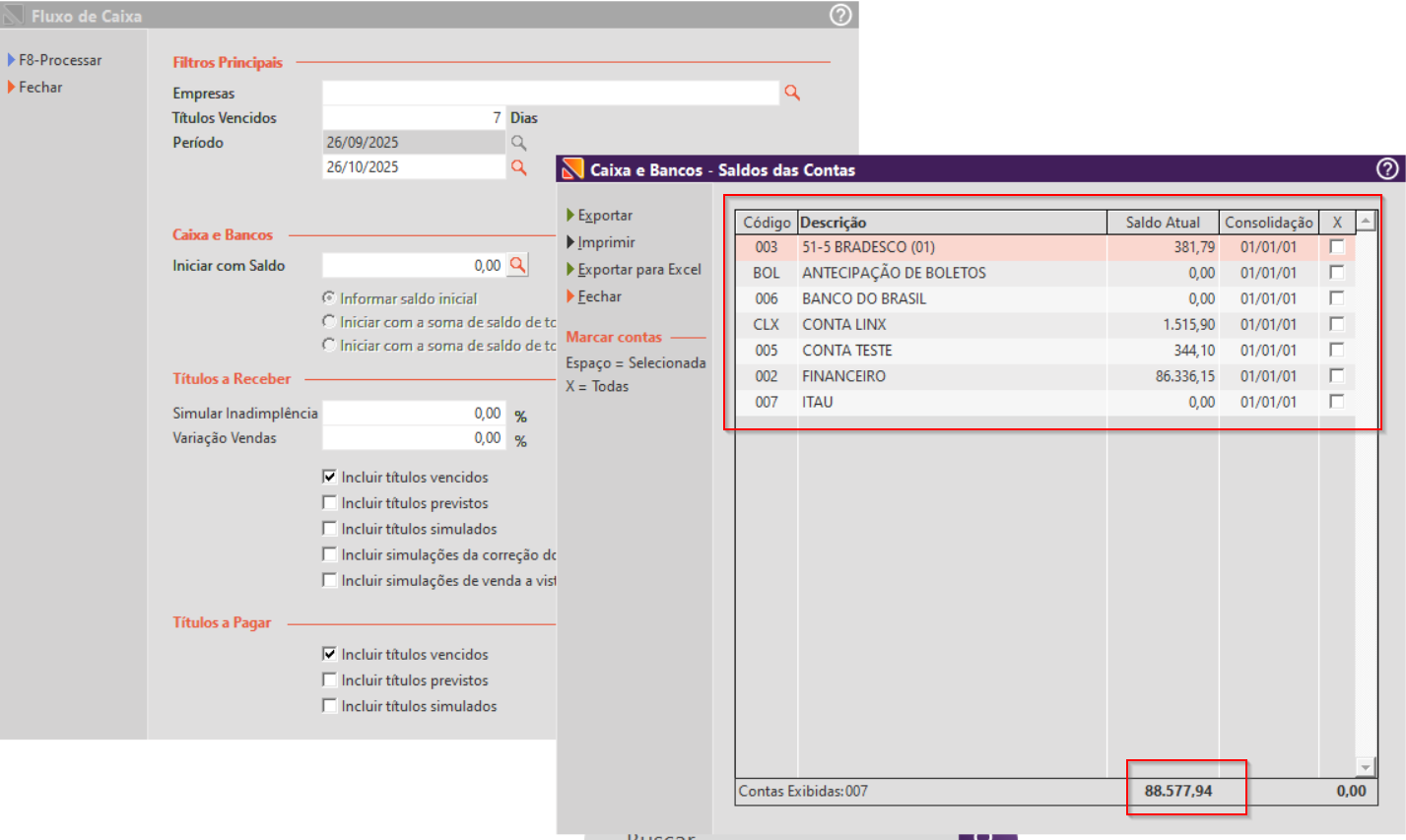Mark the FINANCEIRO account checkbox
The height and width of the screenshot is (840, 1406).
(1337, 375)
